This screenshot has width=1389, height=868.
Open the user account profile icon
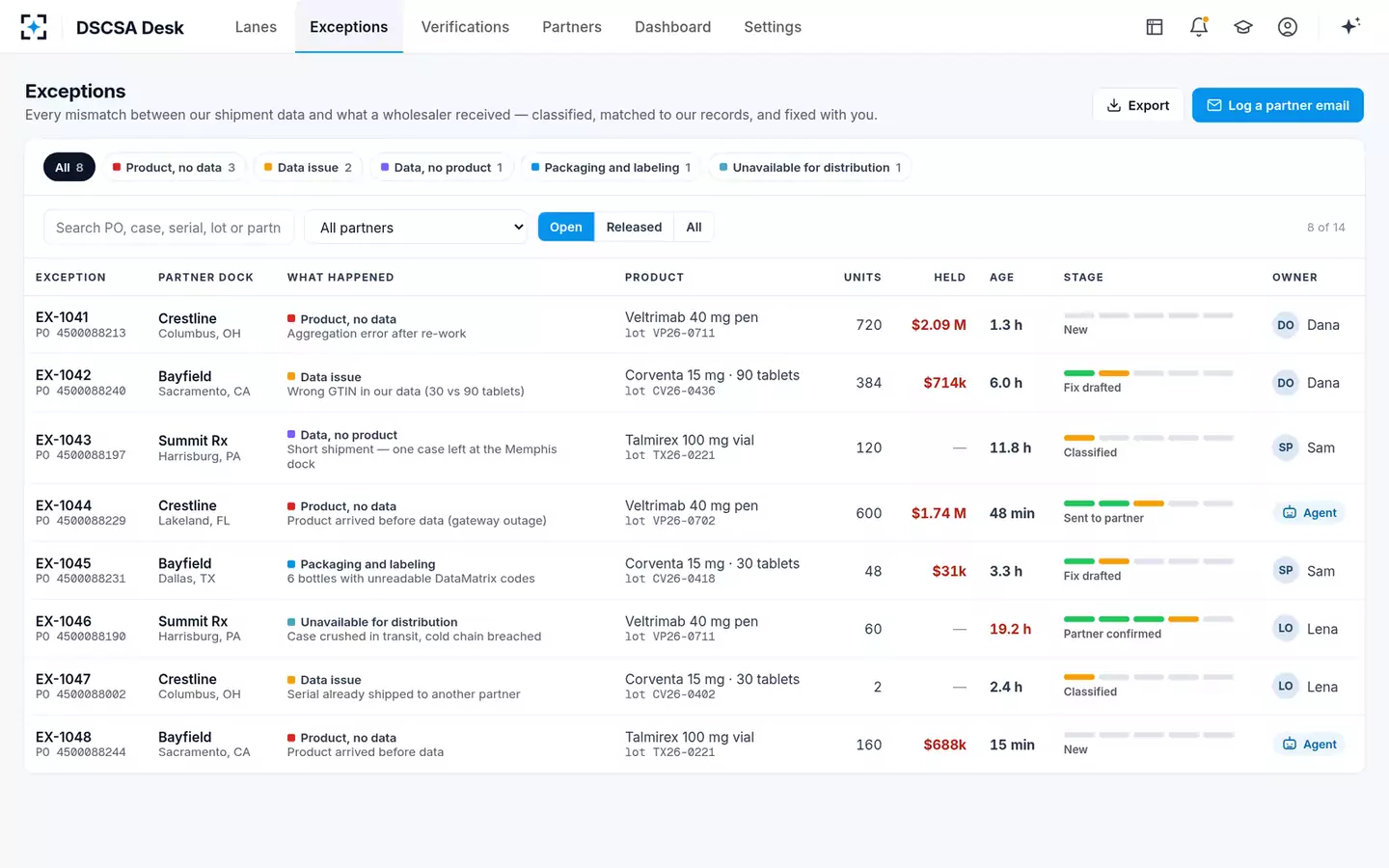(1288, 27)
